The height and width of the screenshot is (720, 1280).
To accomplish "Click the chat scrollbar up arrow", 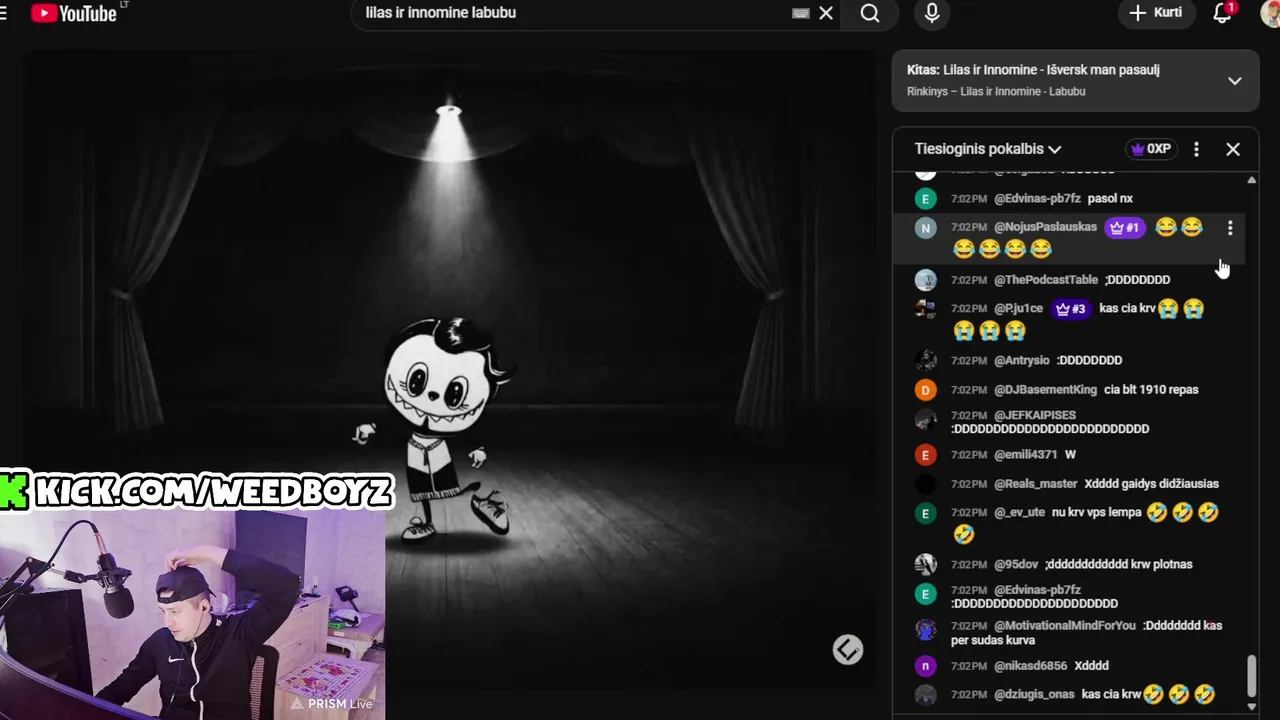I will coord(1252,180).
